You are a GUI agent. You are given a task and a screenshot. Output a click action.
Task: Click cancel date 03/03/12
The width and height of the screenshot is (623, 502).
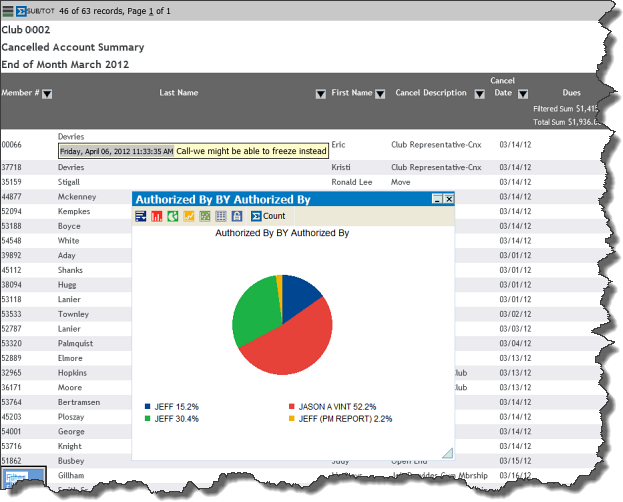(x=515, y=329)
